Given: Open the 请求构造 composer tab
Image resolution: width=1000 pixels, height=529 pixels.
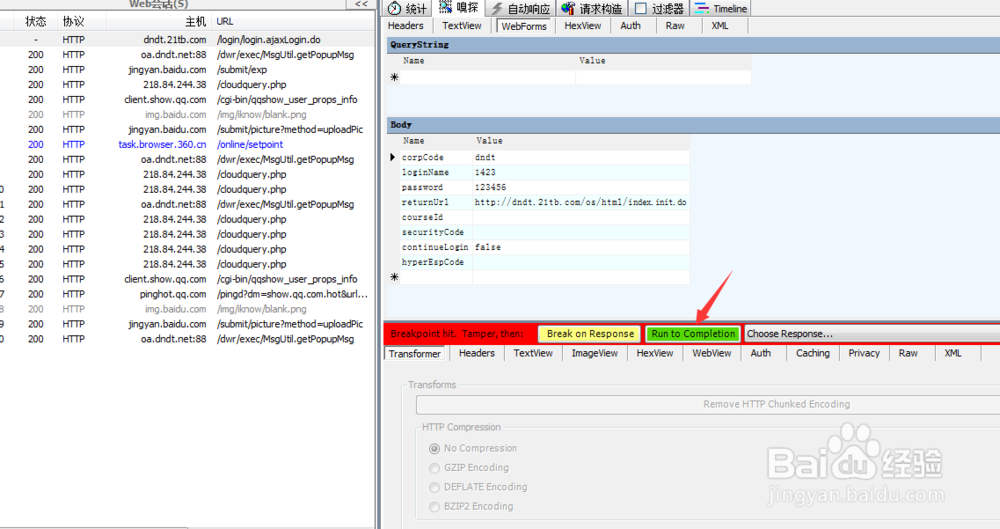Looking at the screenshot, I should coord(592,8).
